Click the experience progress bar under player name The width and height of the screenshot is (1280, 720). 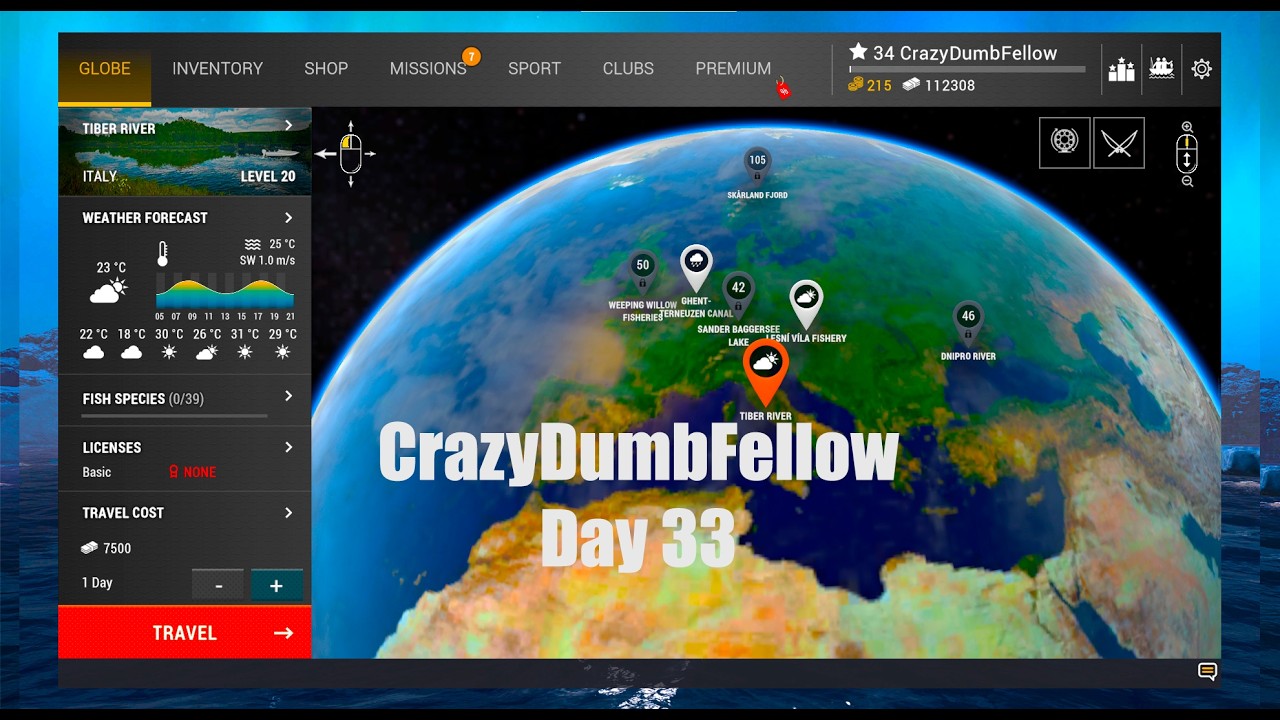[x=967, y=70]
